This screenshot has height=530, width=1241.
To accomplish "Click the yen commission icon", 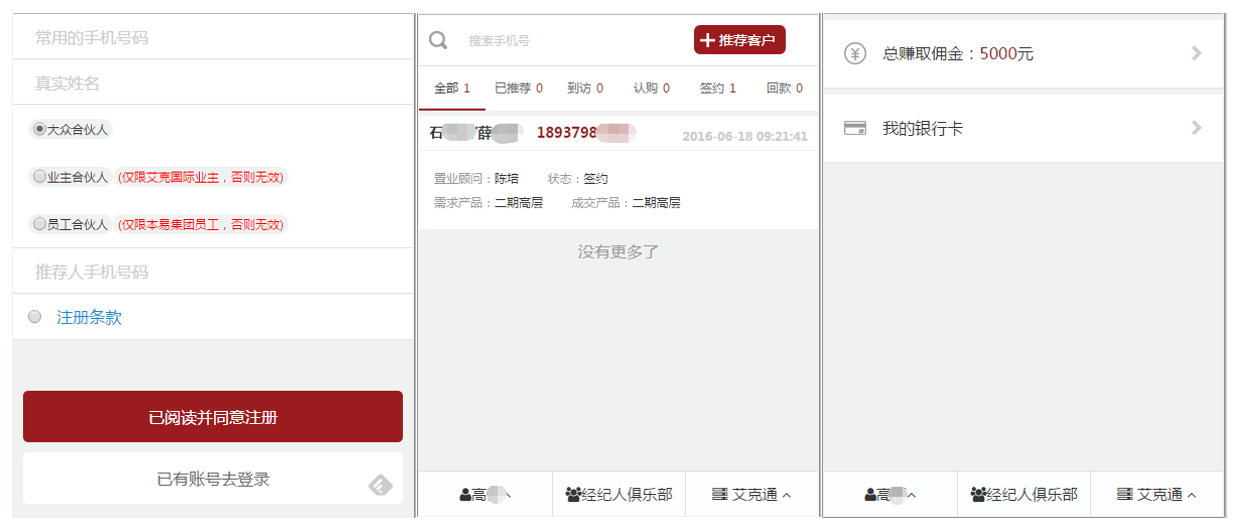I will coord(854,54).
